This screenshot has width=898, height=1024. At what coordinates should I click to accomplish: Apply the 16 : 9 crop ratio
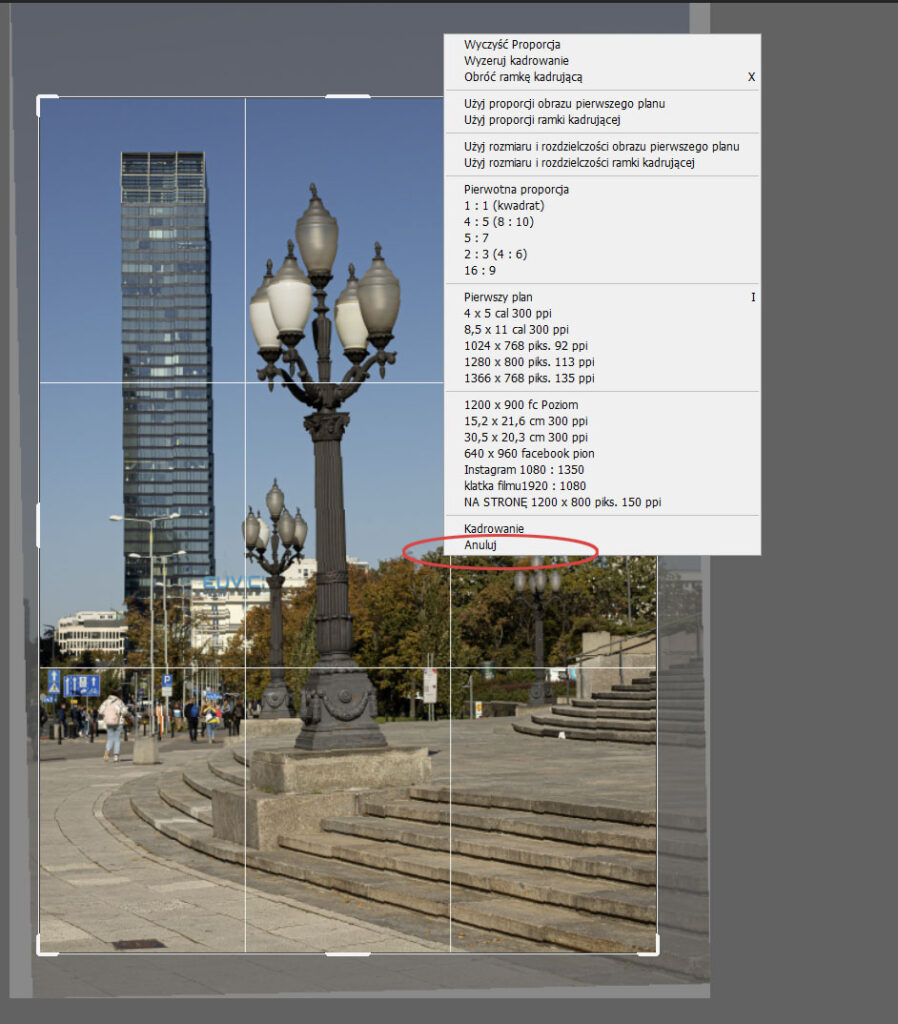tap(480, 270)
